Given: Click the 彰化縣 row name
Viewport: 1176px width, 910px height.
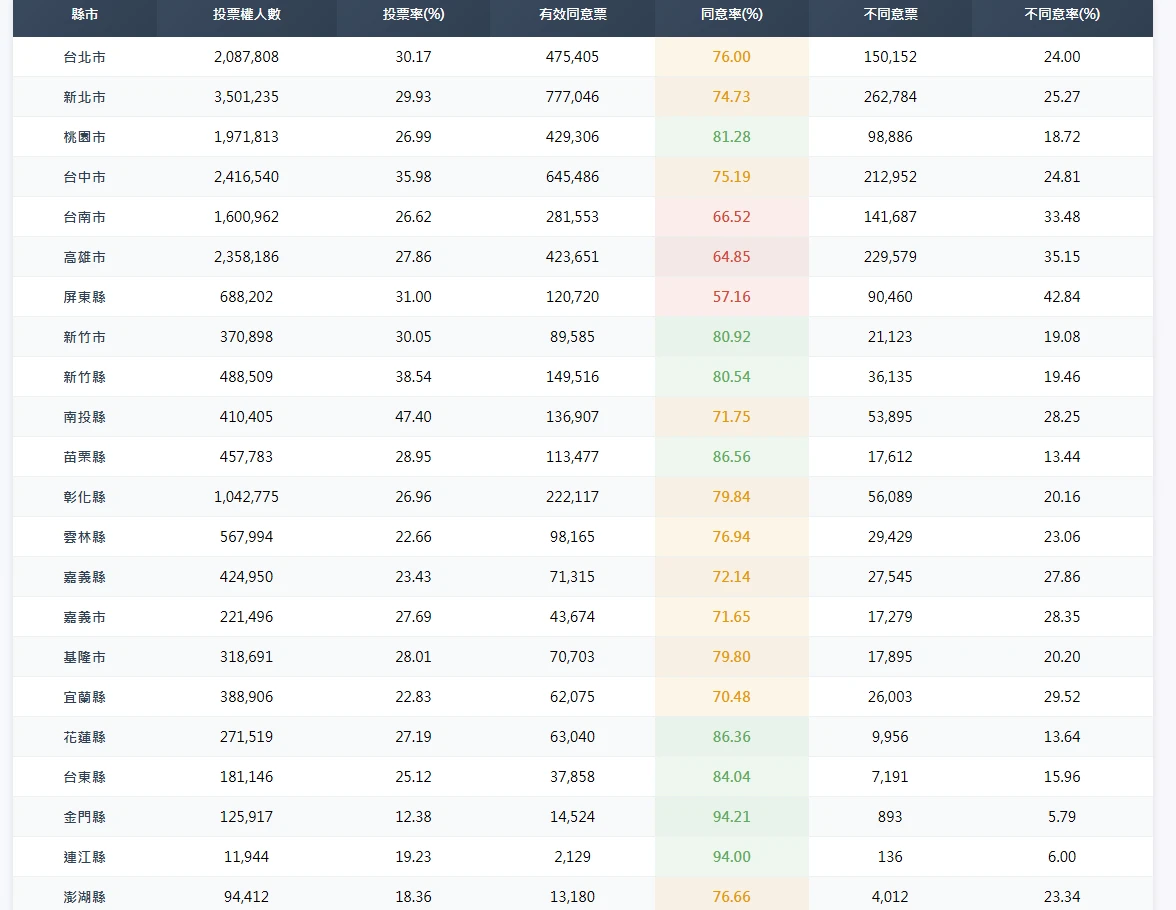Looking at the screenshot, I should point(85,497).
